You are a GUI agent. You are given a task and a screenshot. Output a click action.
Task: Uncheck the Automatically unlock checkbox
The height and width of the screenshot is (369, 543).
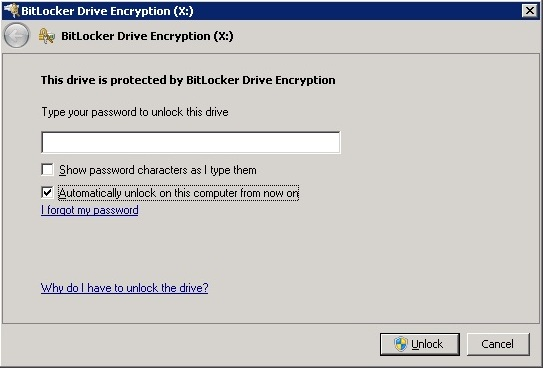coord(47,192)
